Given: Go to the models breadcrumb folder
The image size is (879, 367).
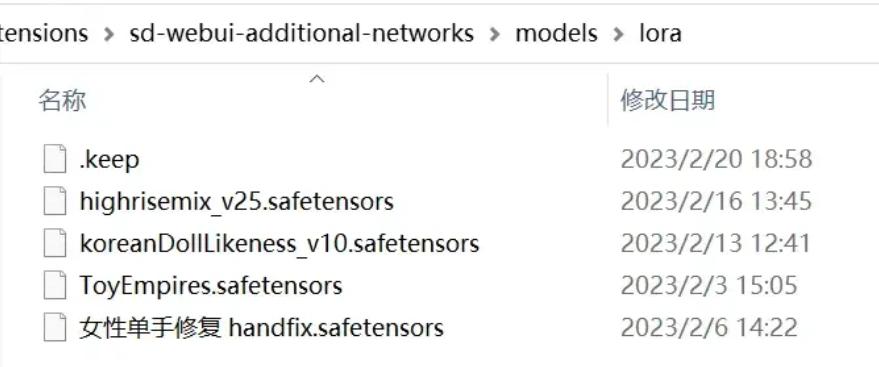Looking at the screenshot, I should (556, 34).
